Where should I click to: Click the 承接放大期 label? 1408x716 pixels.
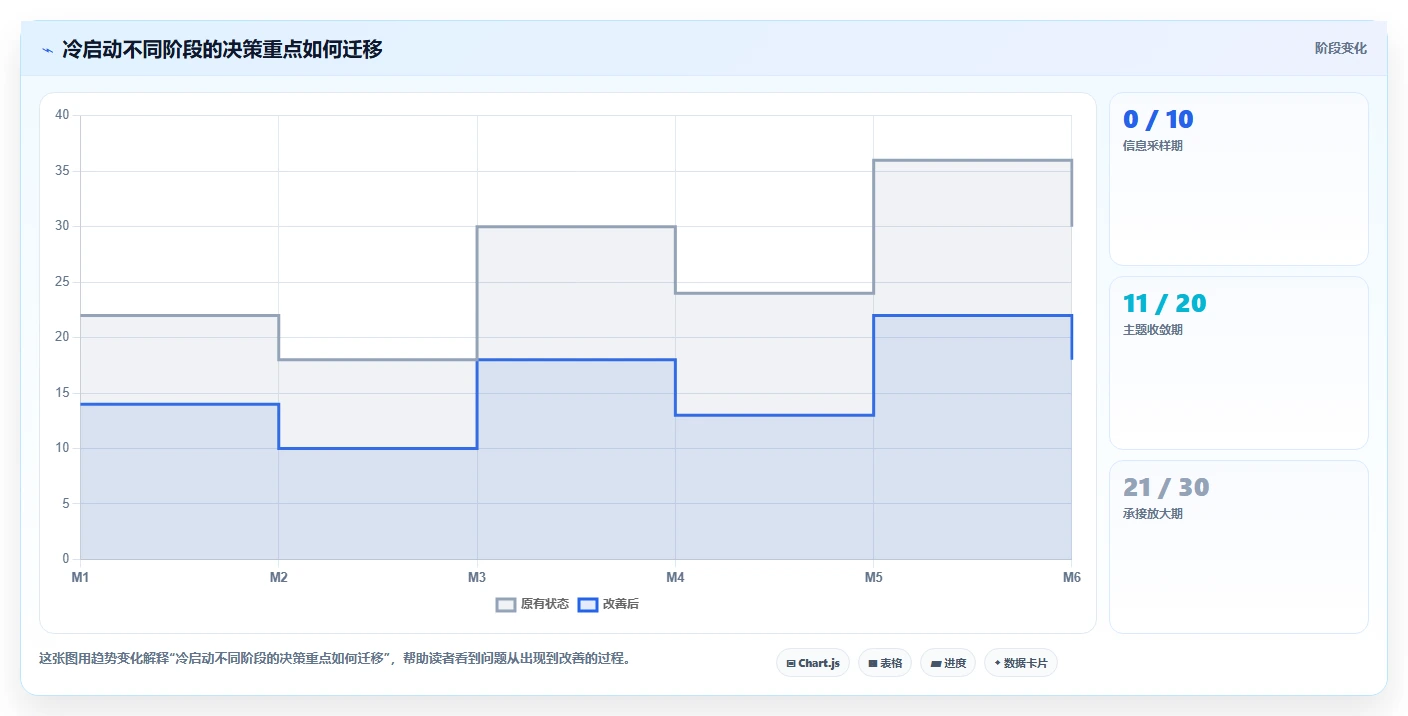[1153, 514]
